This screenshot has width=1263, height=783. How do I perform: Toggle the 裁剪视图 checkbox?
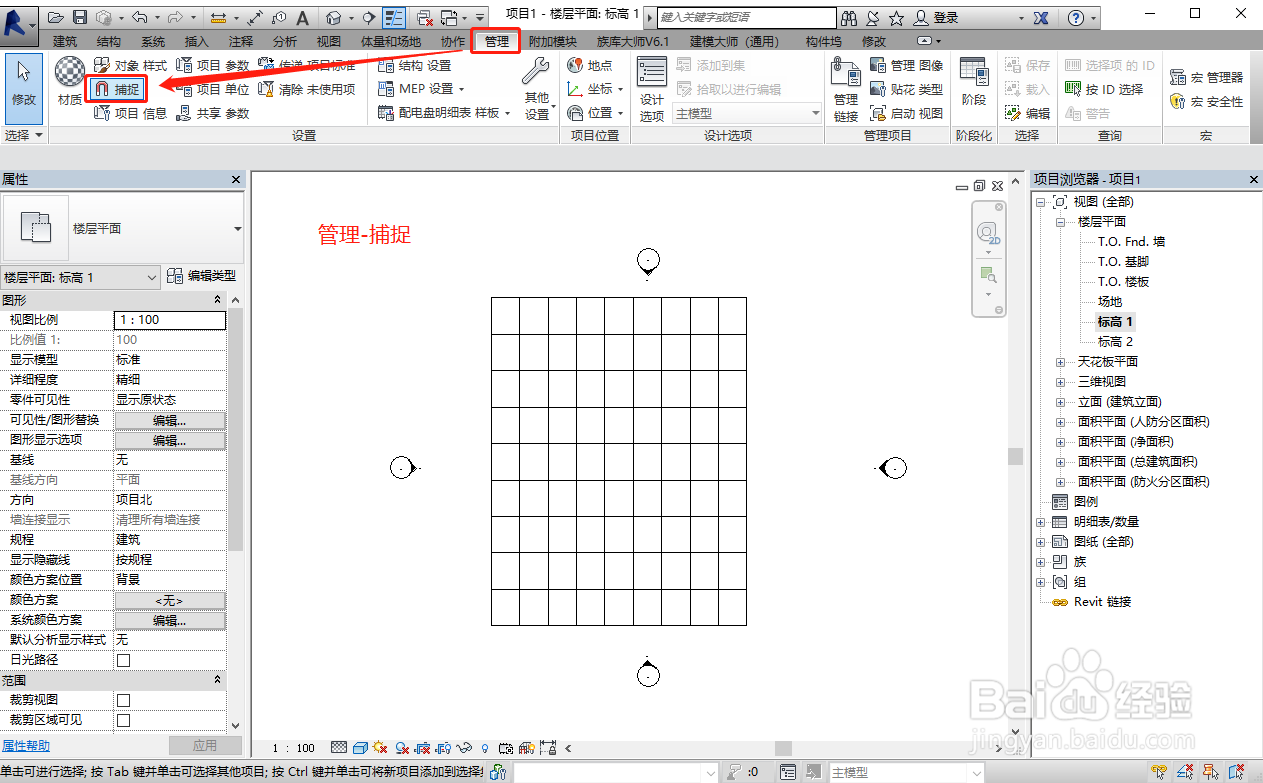[124, 700]
